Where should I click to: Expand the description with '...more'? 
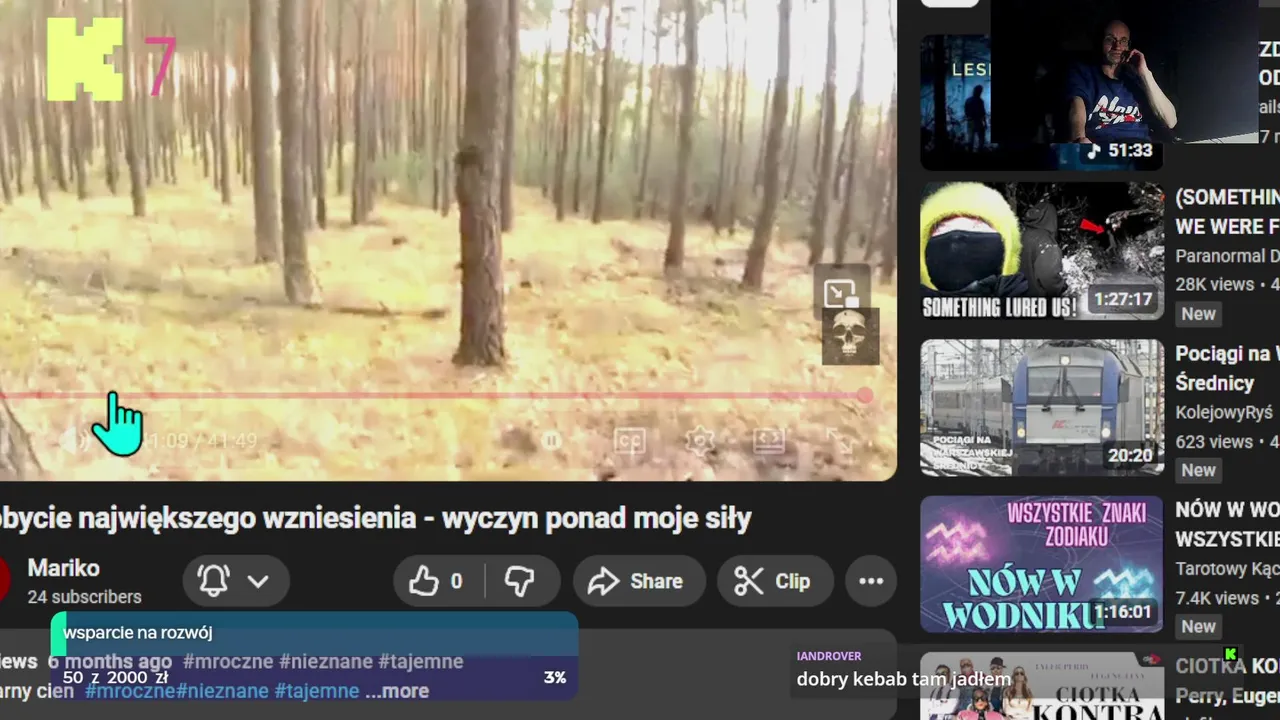(x=397, y=691)
